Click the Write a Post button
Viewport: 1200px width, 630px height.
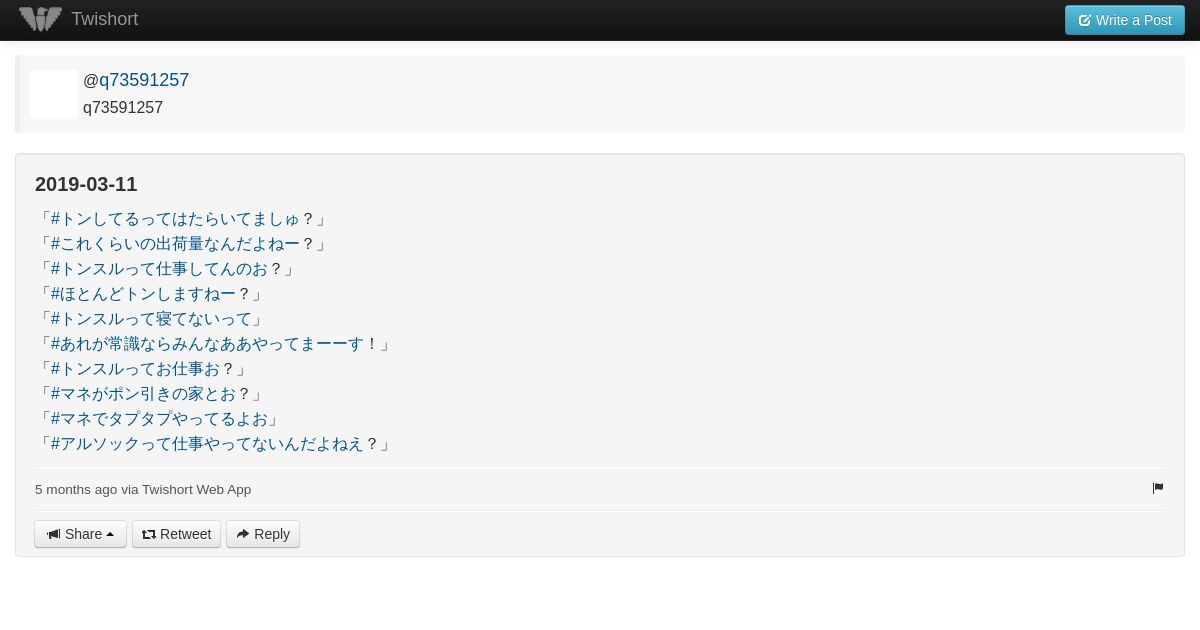pos(1125,20)
